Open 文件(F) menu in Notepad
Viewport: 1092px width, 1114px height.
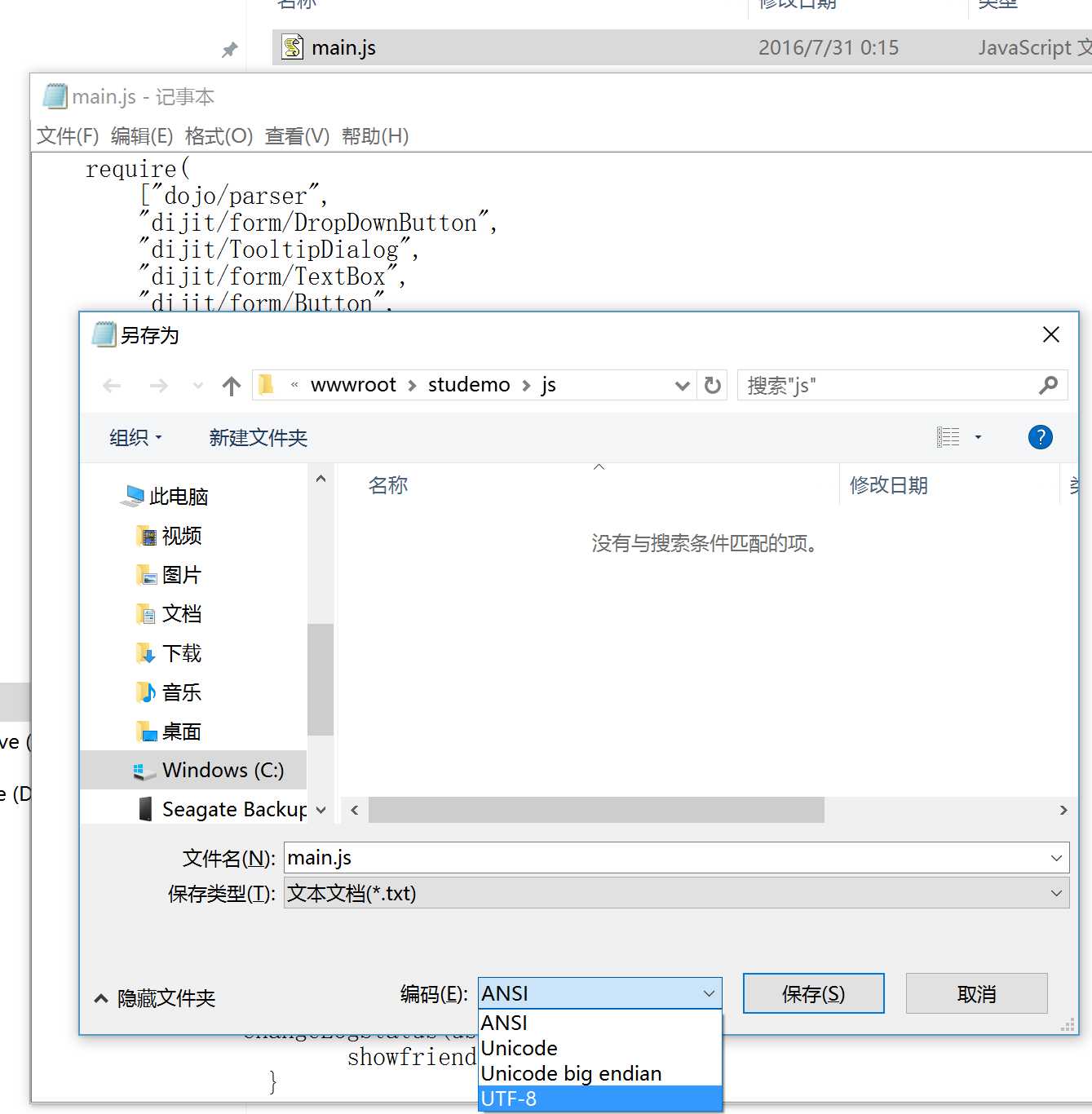(68, 135)
